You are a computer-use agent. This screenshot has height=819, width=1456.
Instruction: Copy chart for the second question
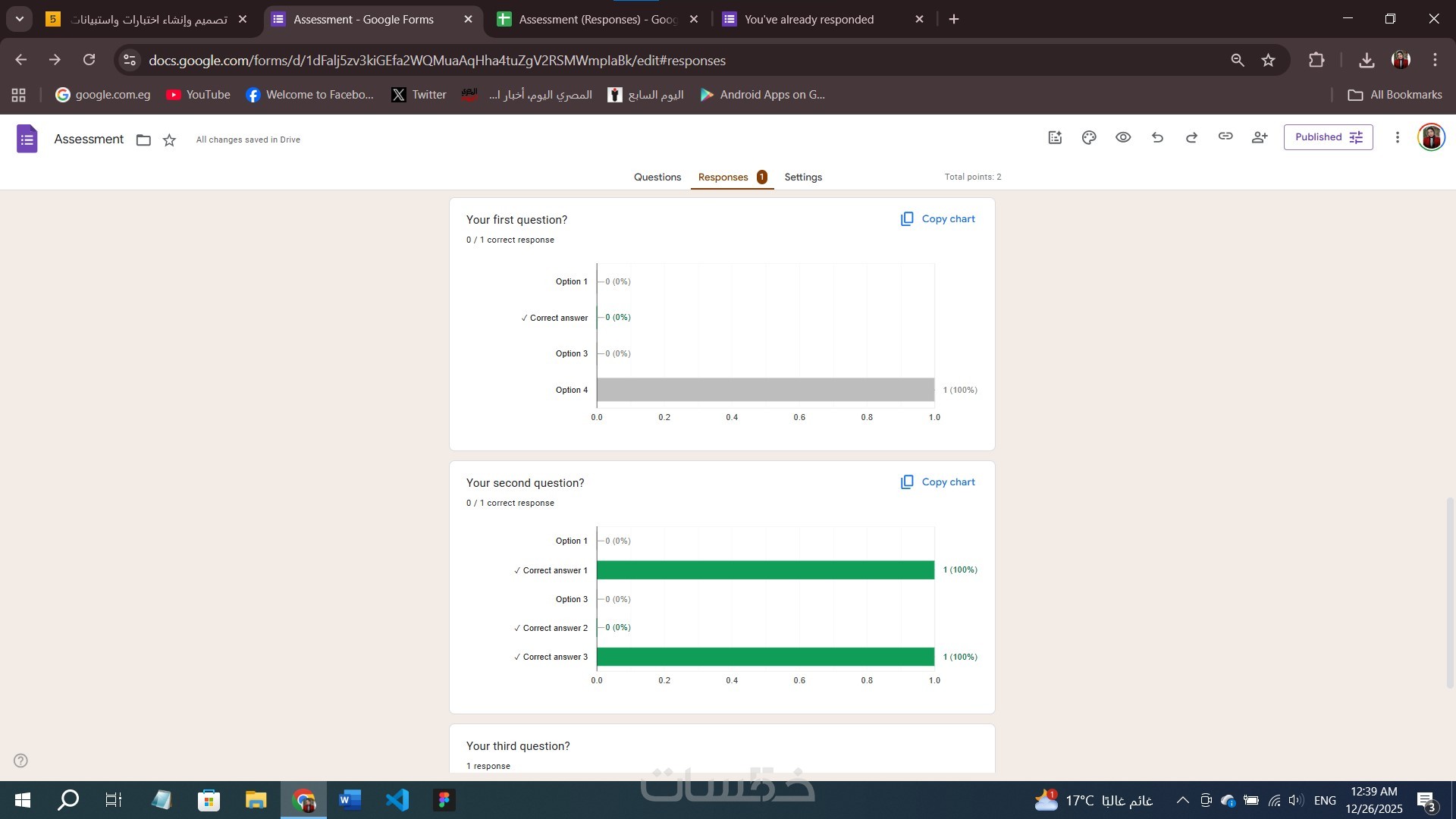point(938,482)
